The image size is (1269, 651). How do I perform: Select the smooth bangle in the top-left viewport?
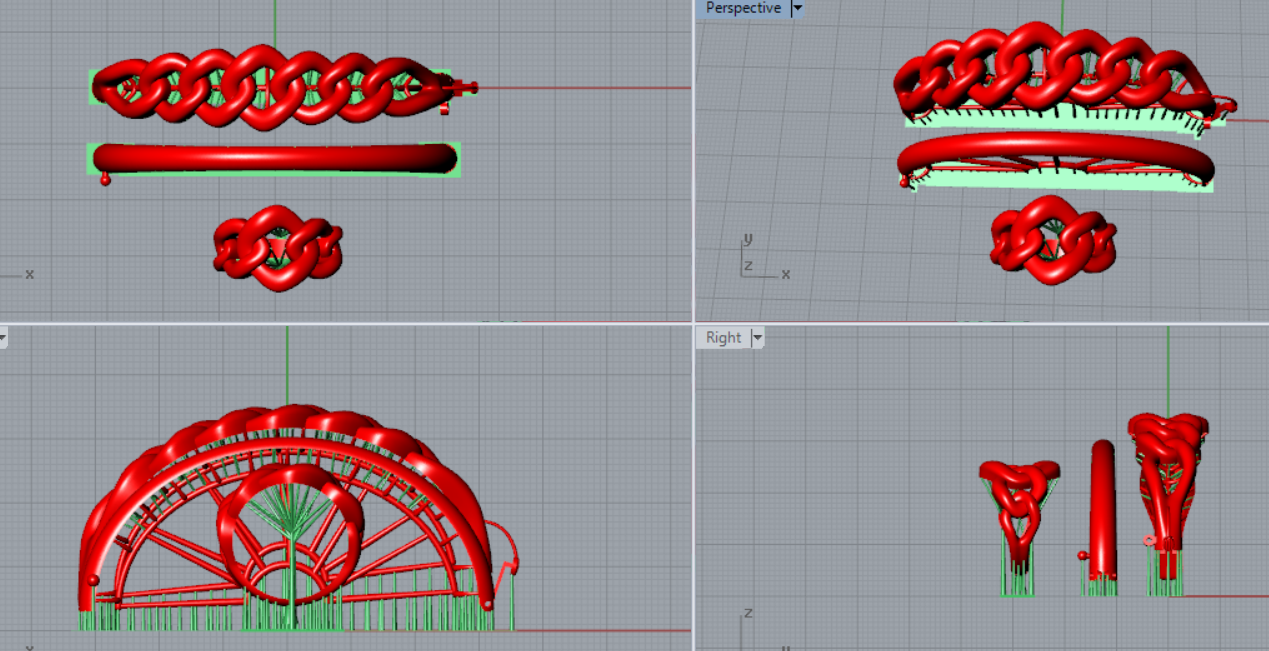coord(273,158)
